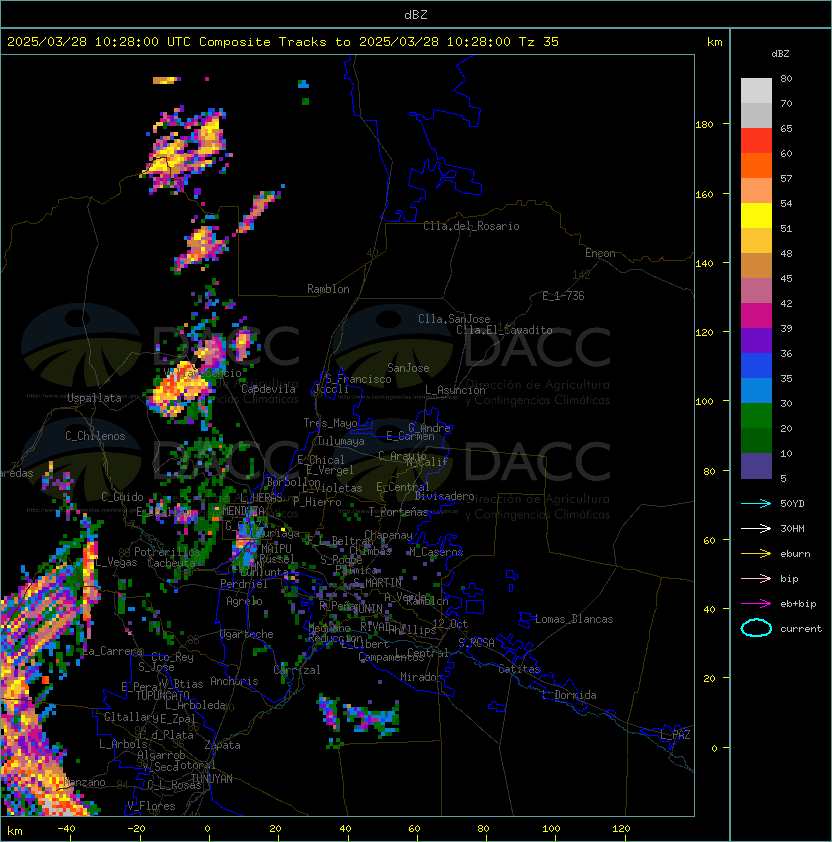Click the 'eburn' legend label
Screen dimensions: 832x842
click(x=795, y=554)
